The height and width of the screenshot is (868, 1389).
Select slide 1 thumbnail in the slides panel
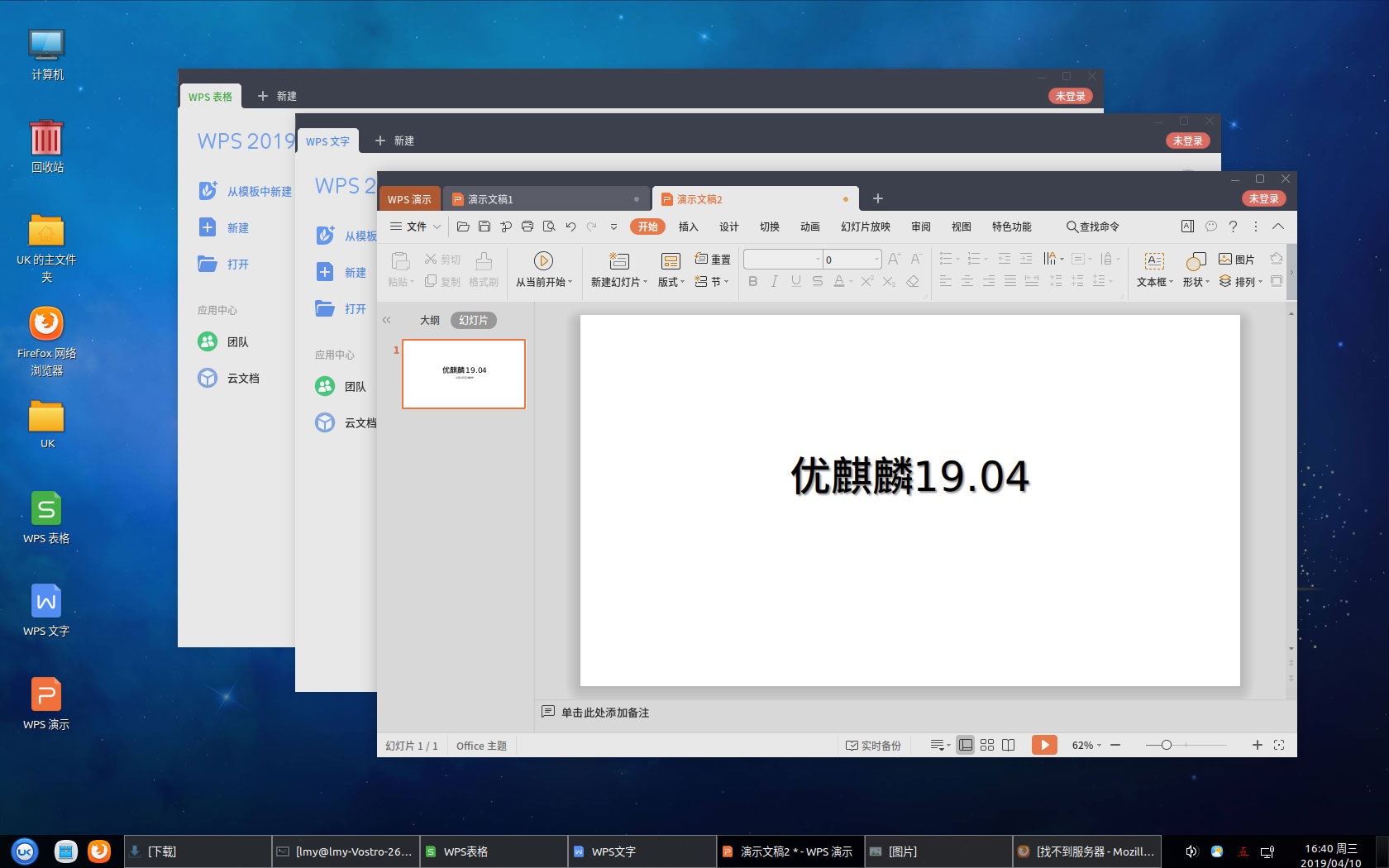463,374
